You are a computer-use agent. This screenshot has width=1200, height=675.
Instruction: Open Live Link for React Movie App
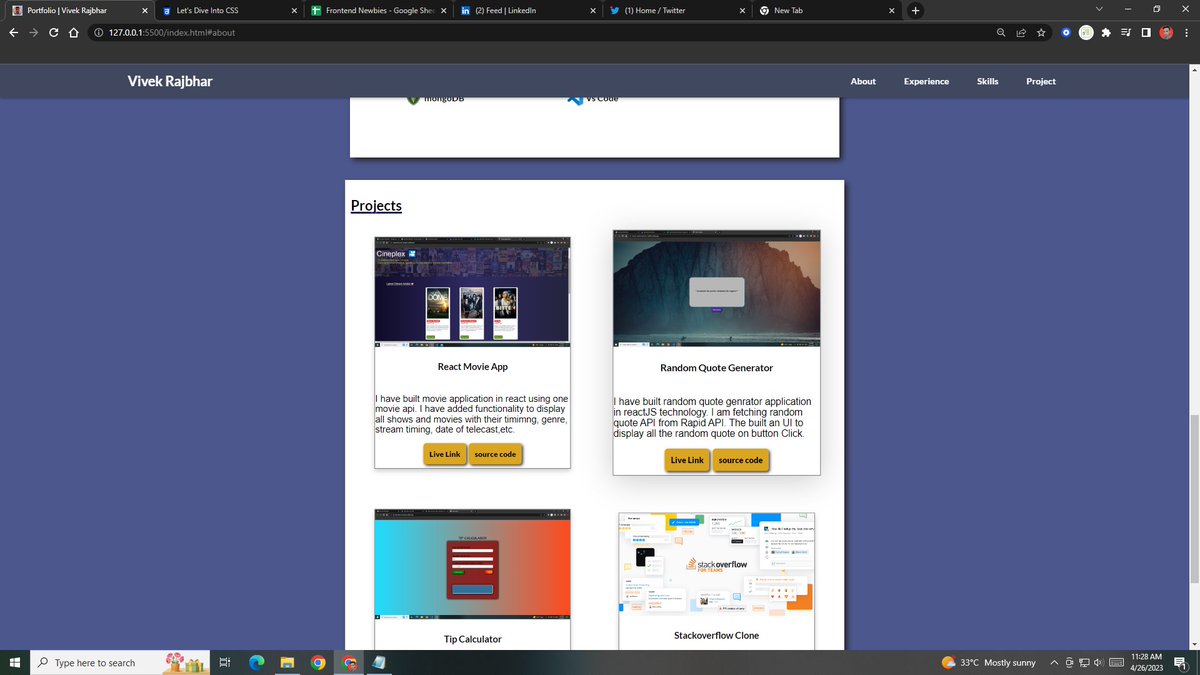pyautogui.click(x=444, y=454)
